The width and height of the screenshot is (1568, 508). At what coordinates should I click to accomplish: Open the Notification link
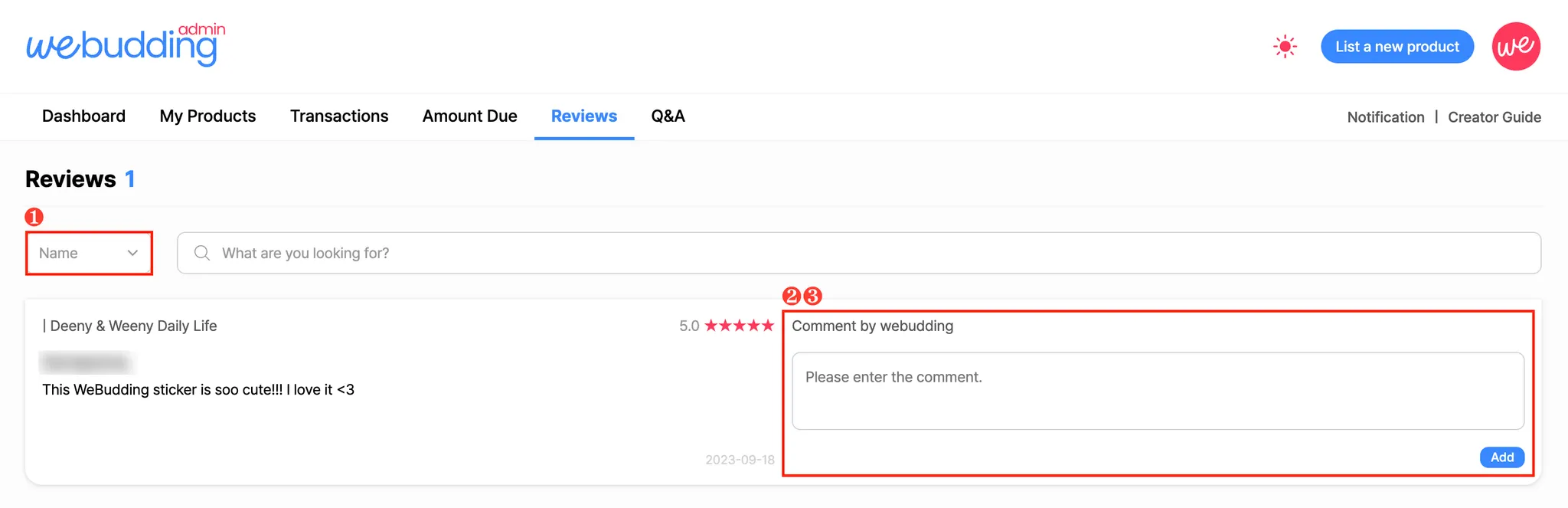point(1385,117)
